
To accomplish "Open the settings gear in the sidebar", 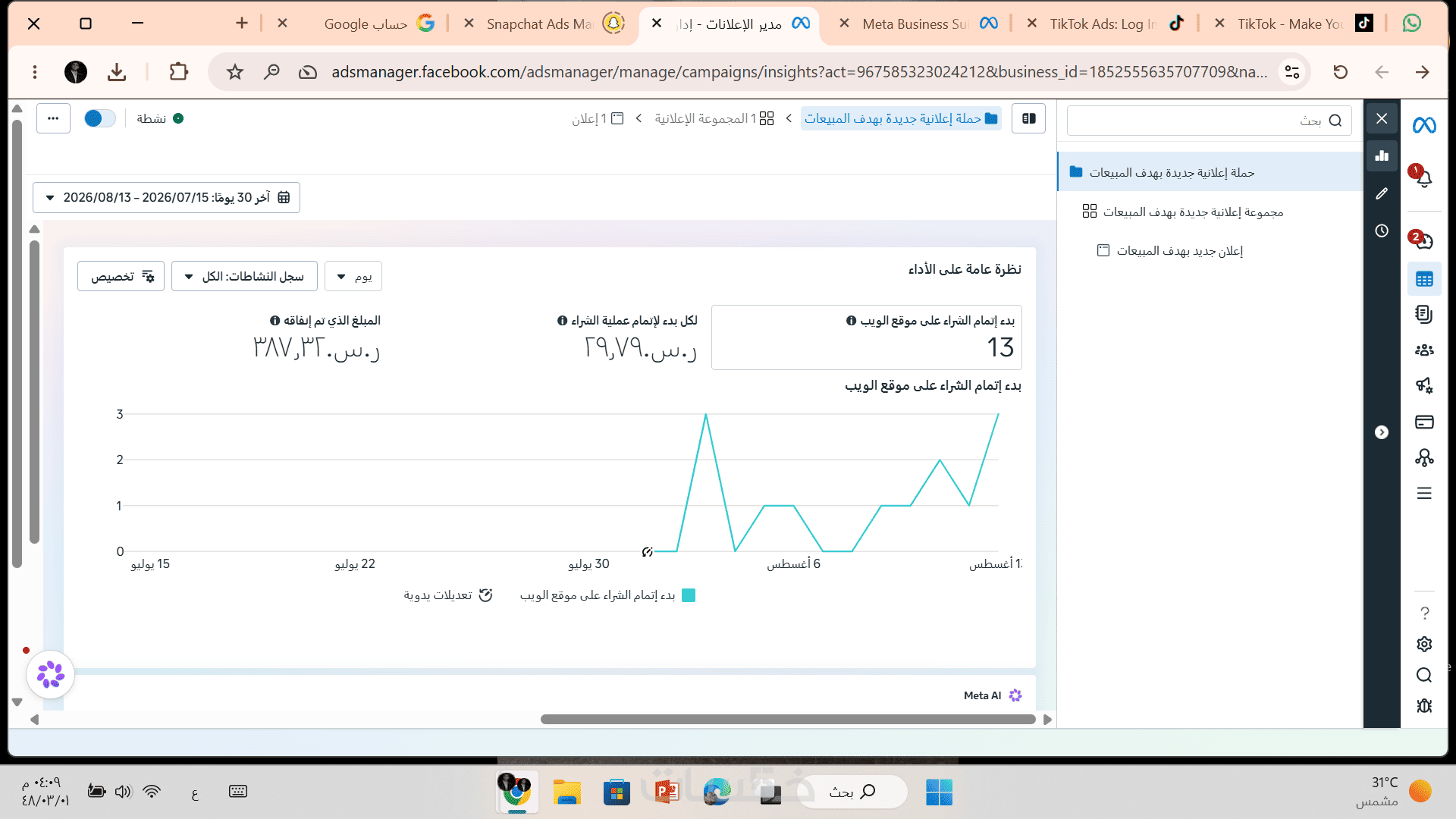I will 1424,644.
